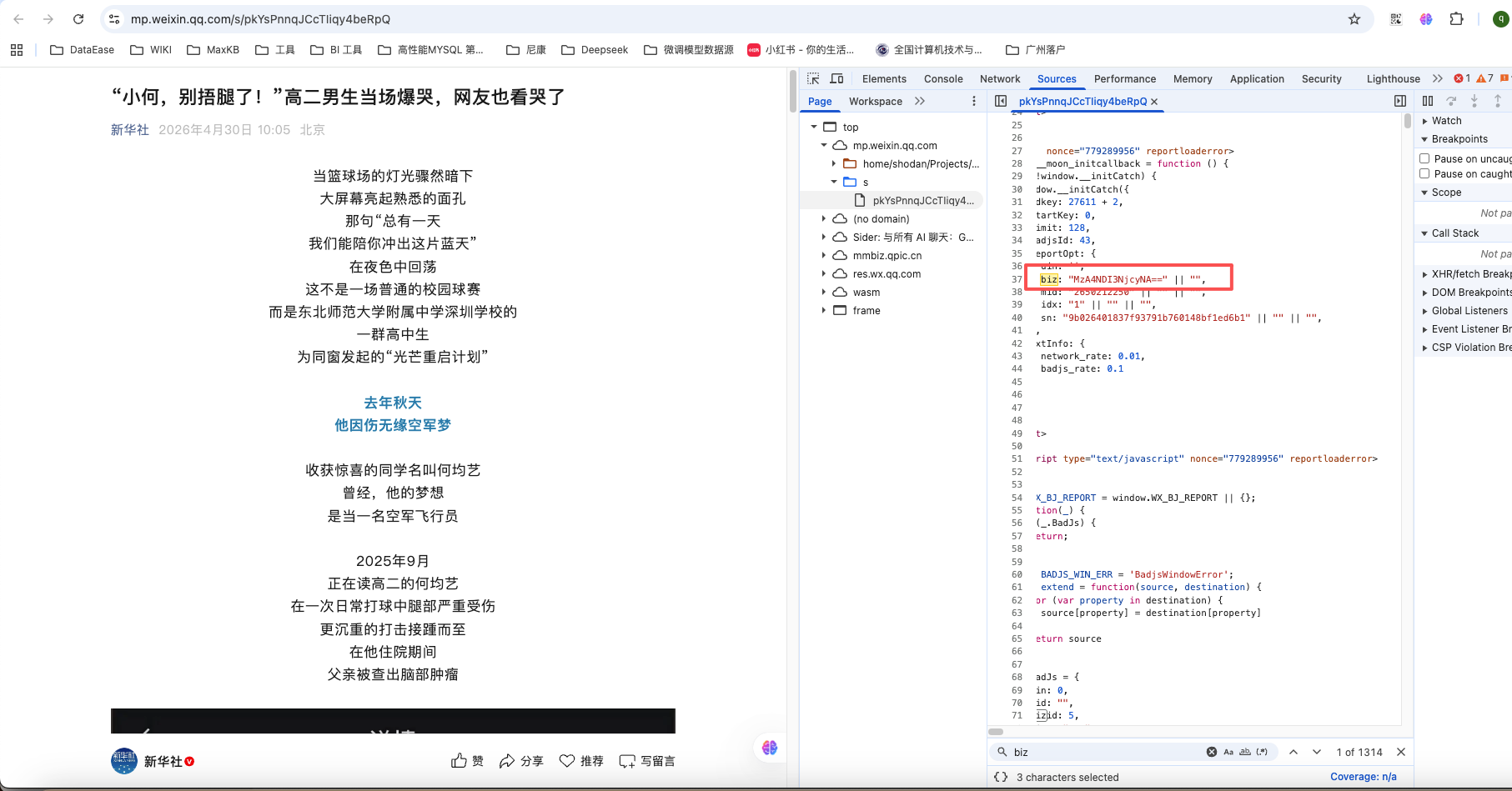This screenshot has height=791, width=1512.
Task: Collapse the mp.weixin.qq.com tree node
Action: [824, 145]
